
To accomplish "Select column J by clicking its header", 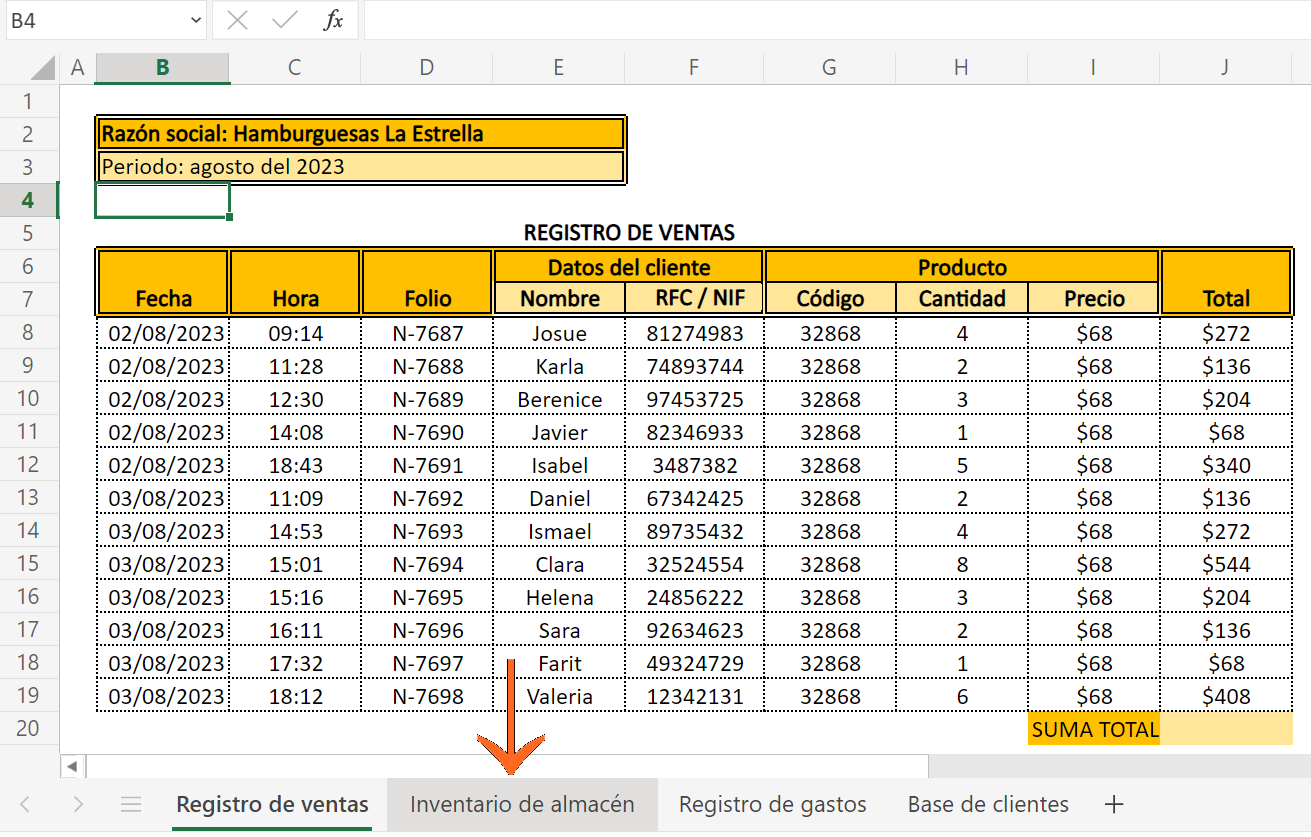I will tap(1224, 67).
